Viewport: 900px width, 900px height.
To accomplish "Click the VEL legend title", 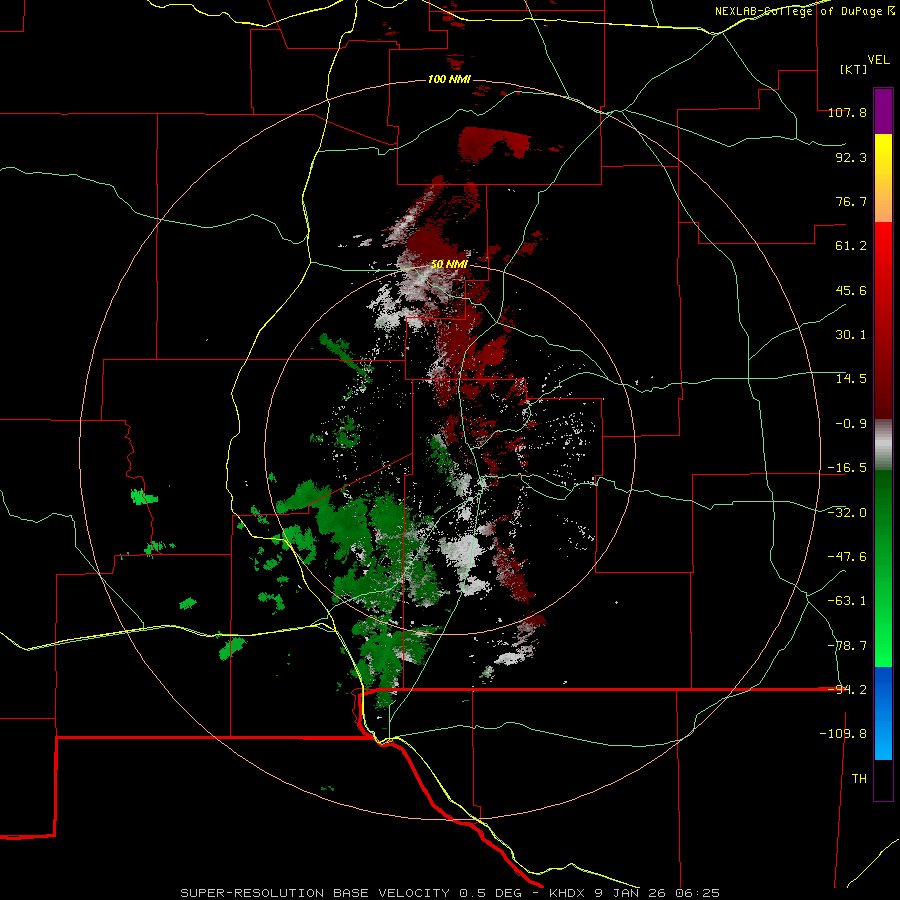I will coord(878,60).
